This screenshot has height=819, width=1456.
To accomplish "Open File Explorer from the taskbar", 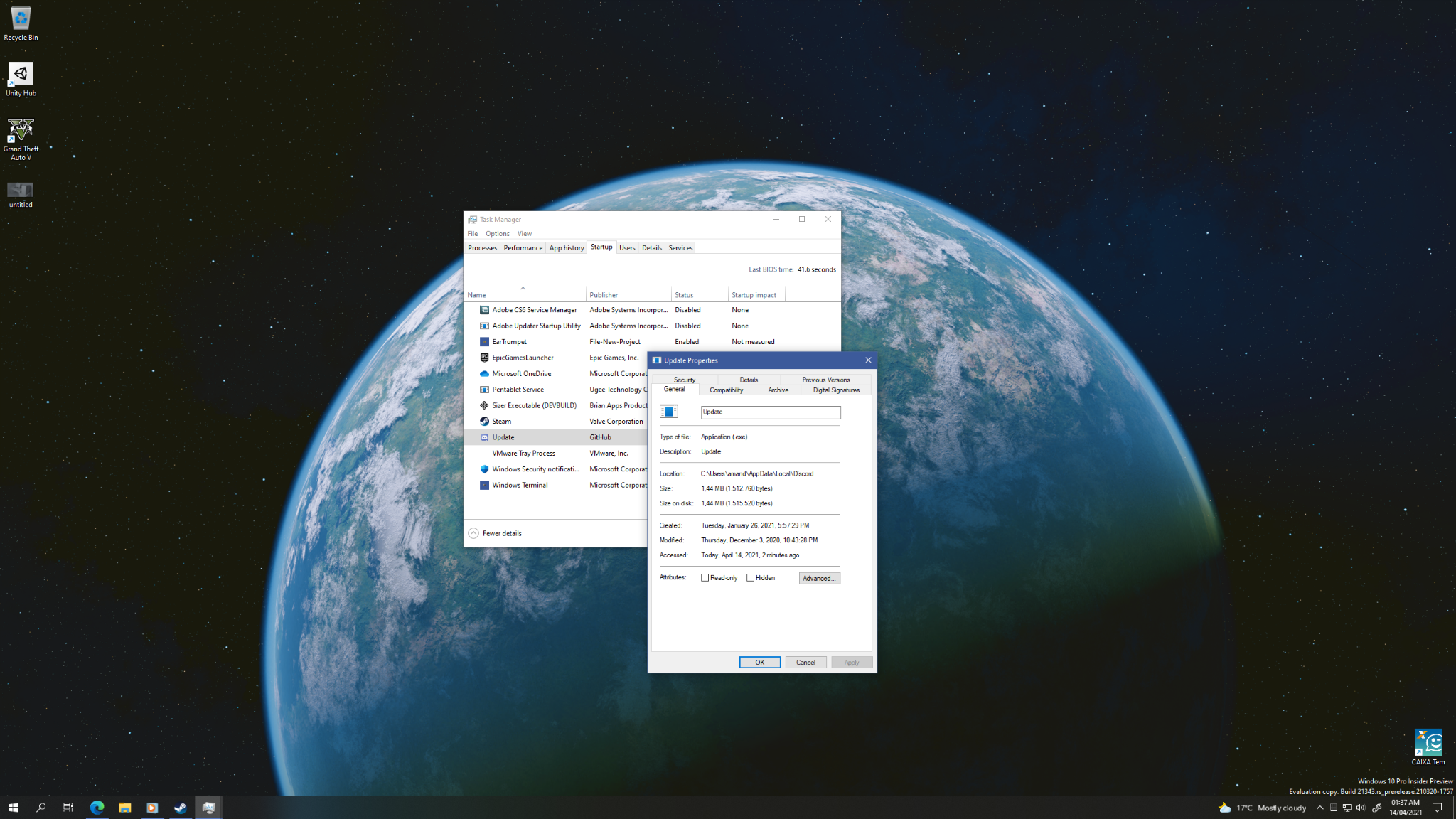I will (124, 808).
